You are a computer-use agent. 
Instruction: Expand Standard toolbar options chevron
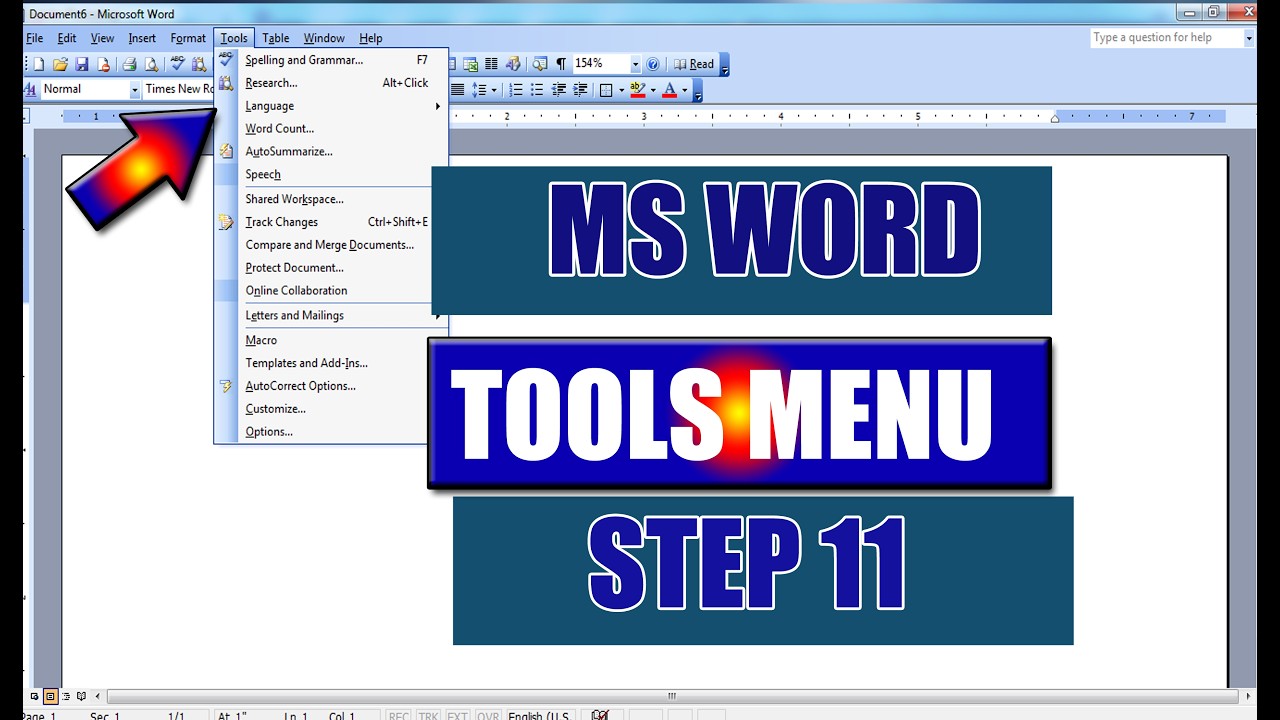click(725, 65)
